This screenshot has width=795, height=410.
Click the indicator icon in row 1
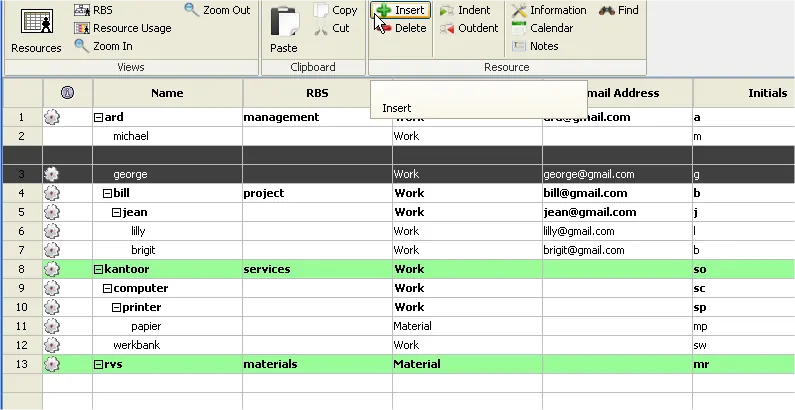point(52,117)
